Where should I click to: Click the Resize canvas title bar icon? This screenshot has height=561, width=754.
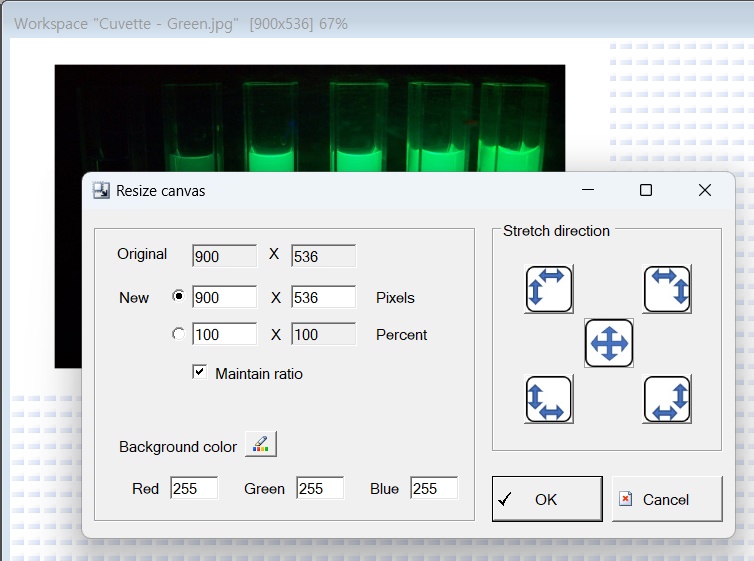101,190
